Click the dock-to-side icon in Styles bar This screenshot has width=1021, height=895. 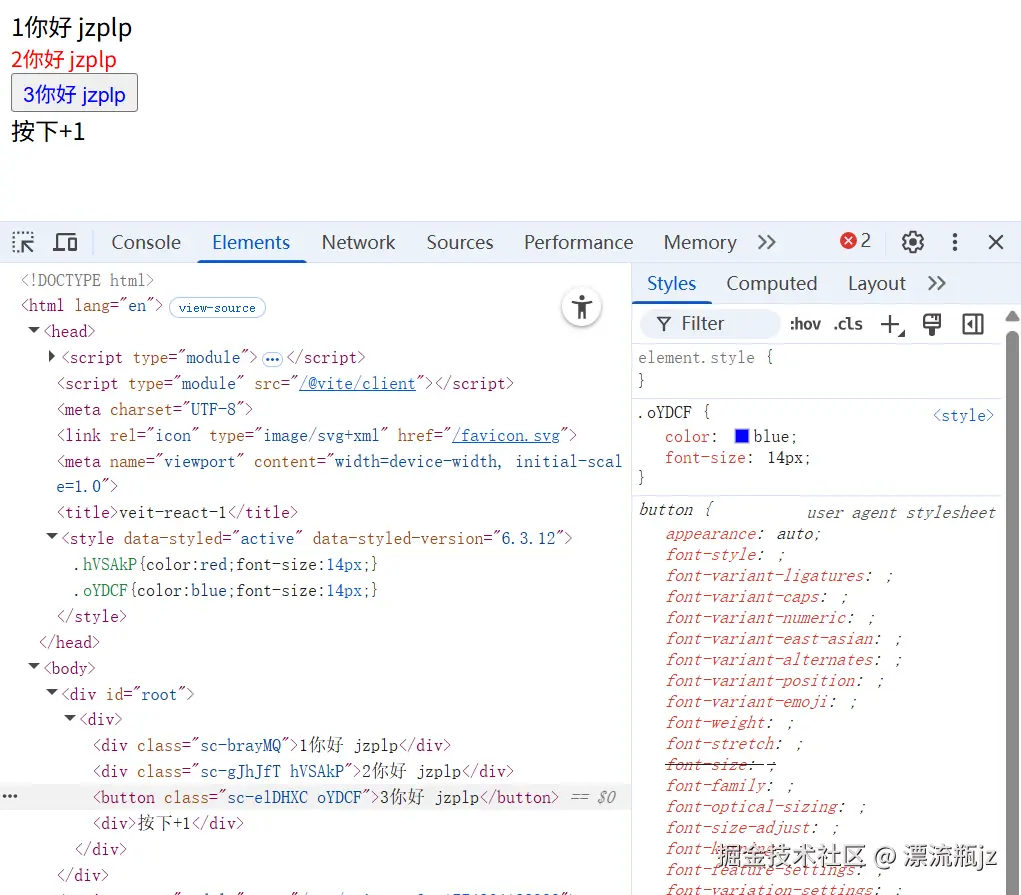pos(972,324)
